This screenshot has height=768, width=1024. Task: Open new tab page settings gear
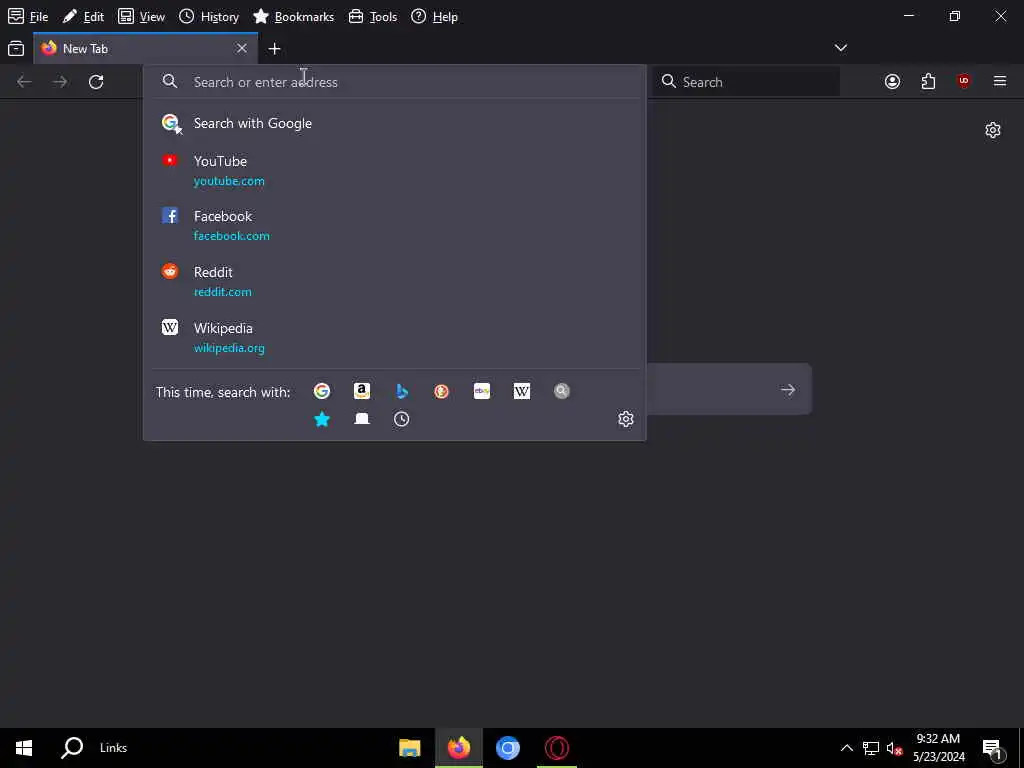[x=993, y=130]
